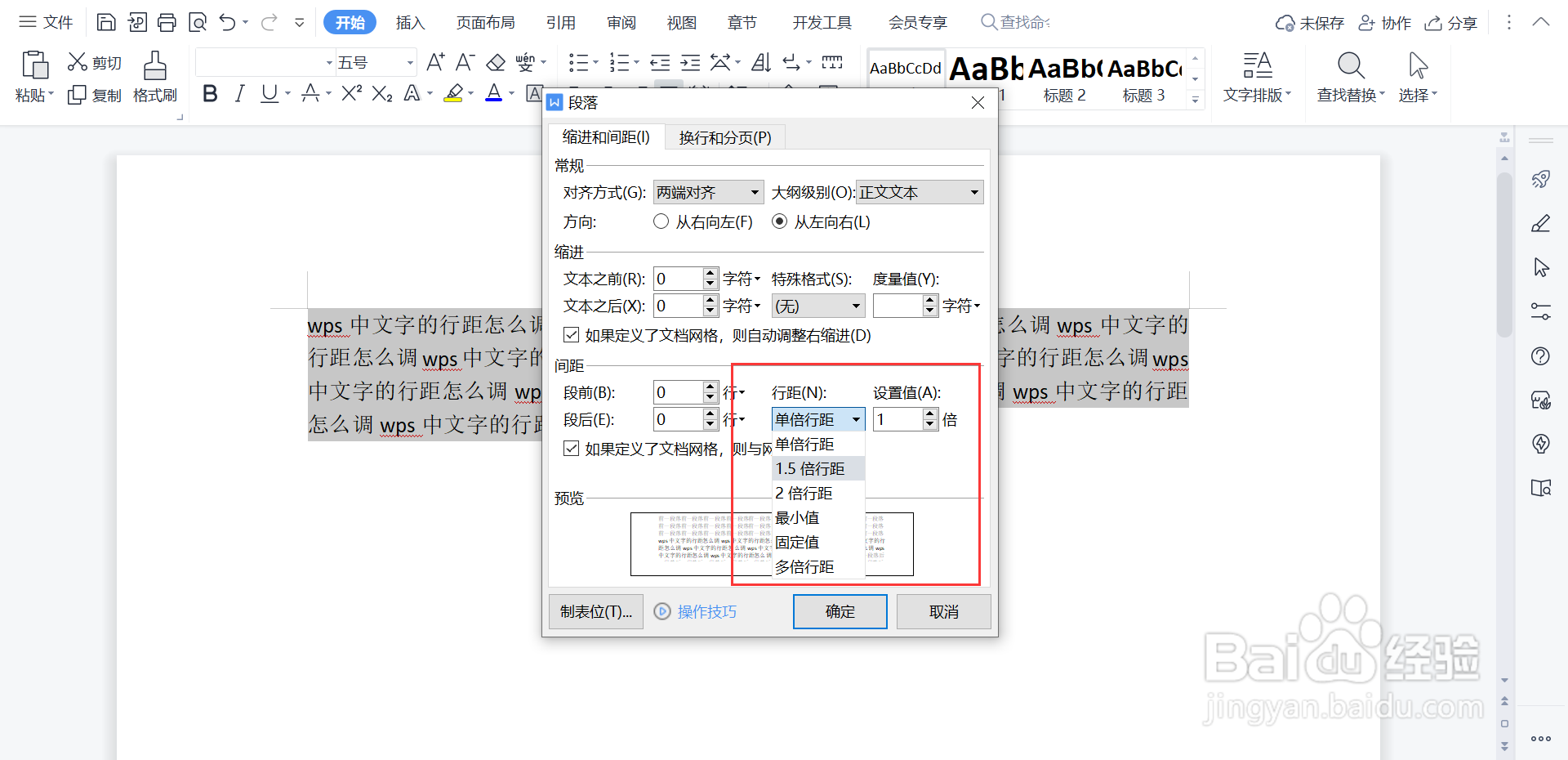The image size is (1568, 760).
Task: Expand the font name dropdown
Action: tap(329, 63)
